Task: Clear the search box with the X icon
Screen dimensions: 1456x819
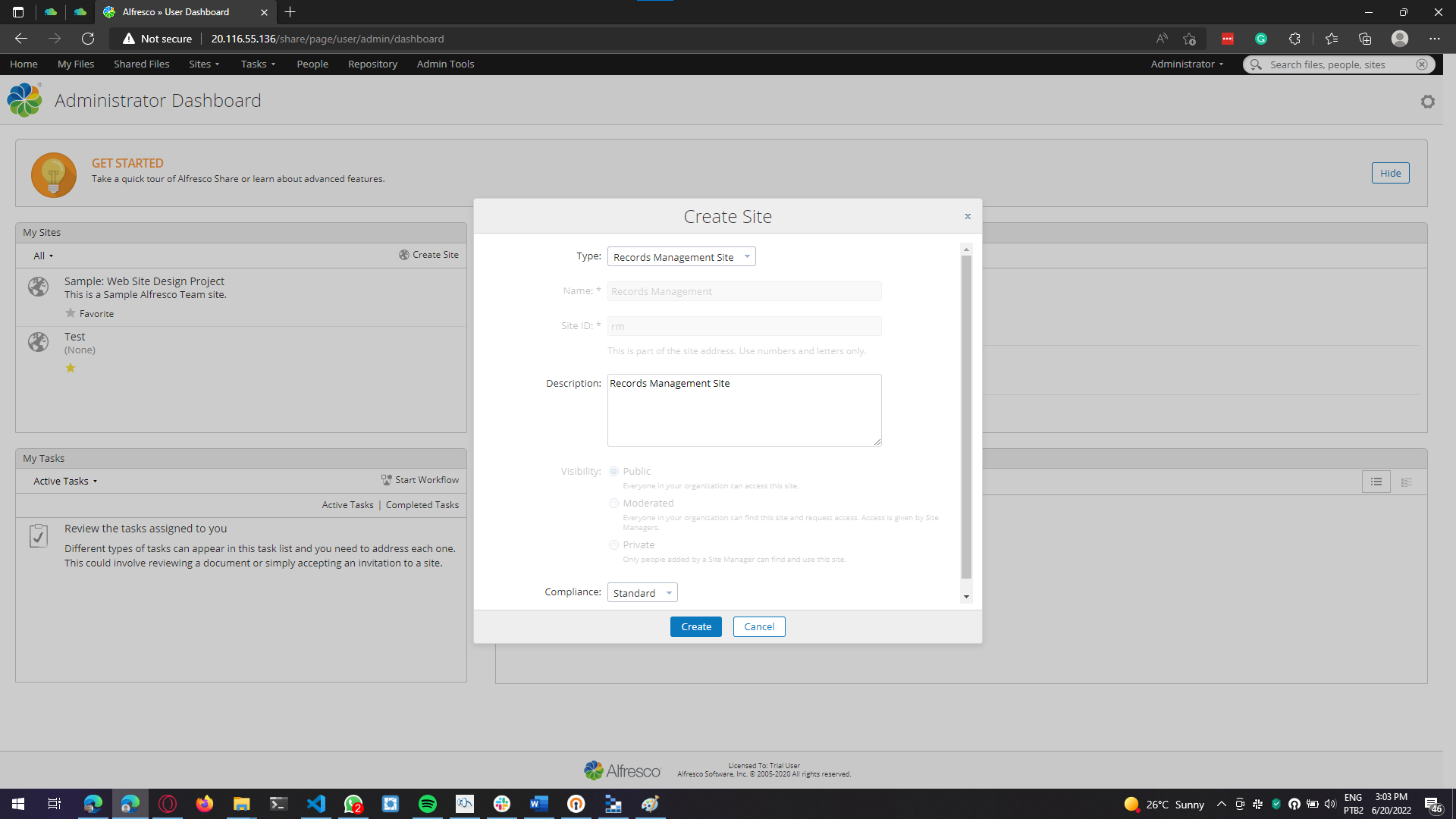Action: (x=1422, y=64)
